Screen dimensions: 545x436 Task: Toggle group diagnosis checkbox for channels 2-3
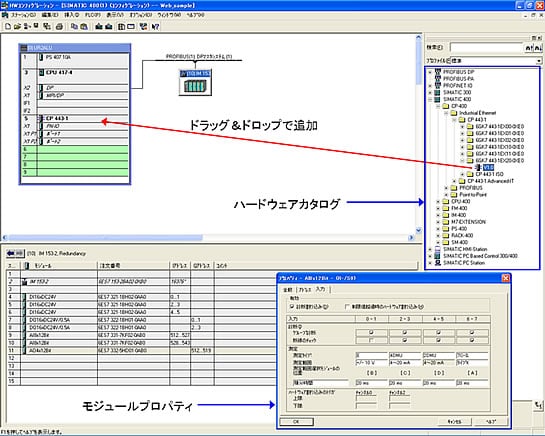click(405, 332)
